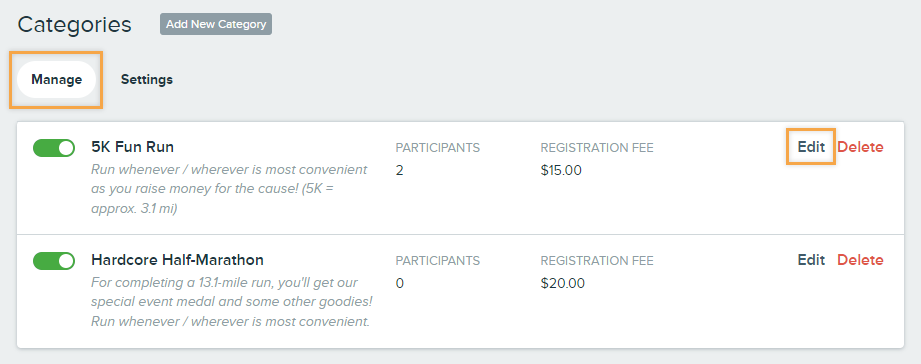Delete the 5K Fun Run category

point(860,147)
